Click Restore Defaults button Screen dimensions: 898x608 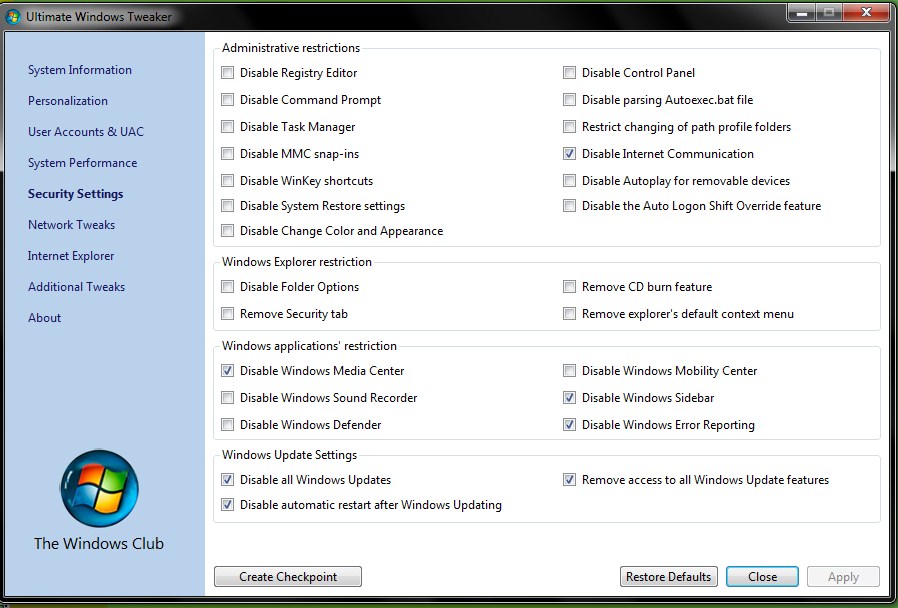pyautogui.click(x=668, y=577)
